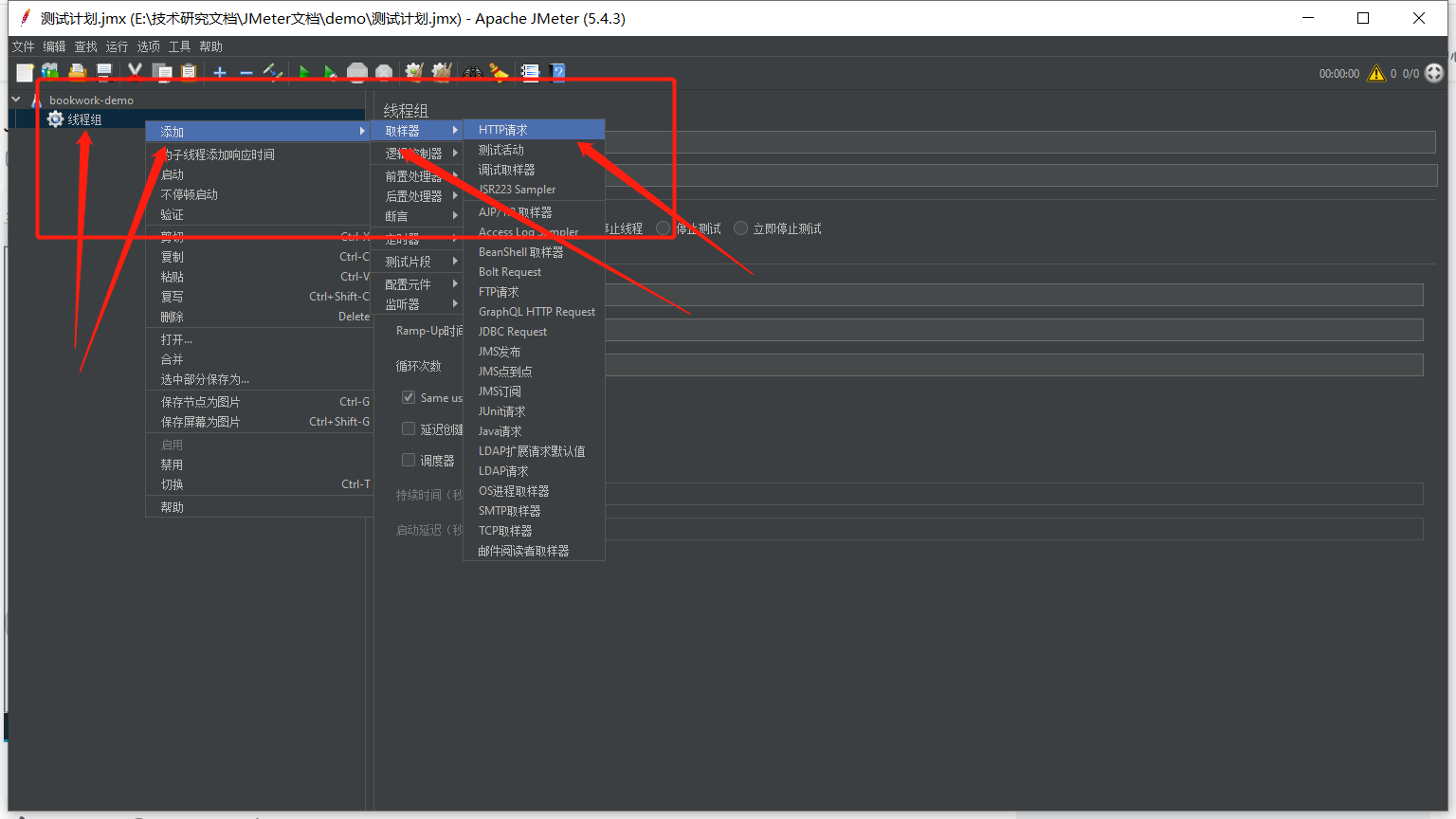Click the Copy toolbar icon

(163, 73)
